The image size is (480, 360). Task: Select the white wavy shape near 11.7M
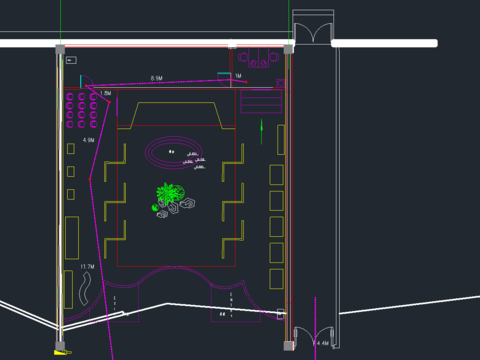[85, 288]
